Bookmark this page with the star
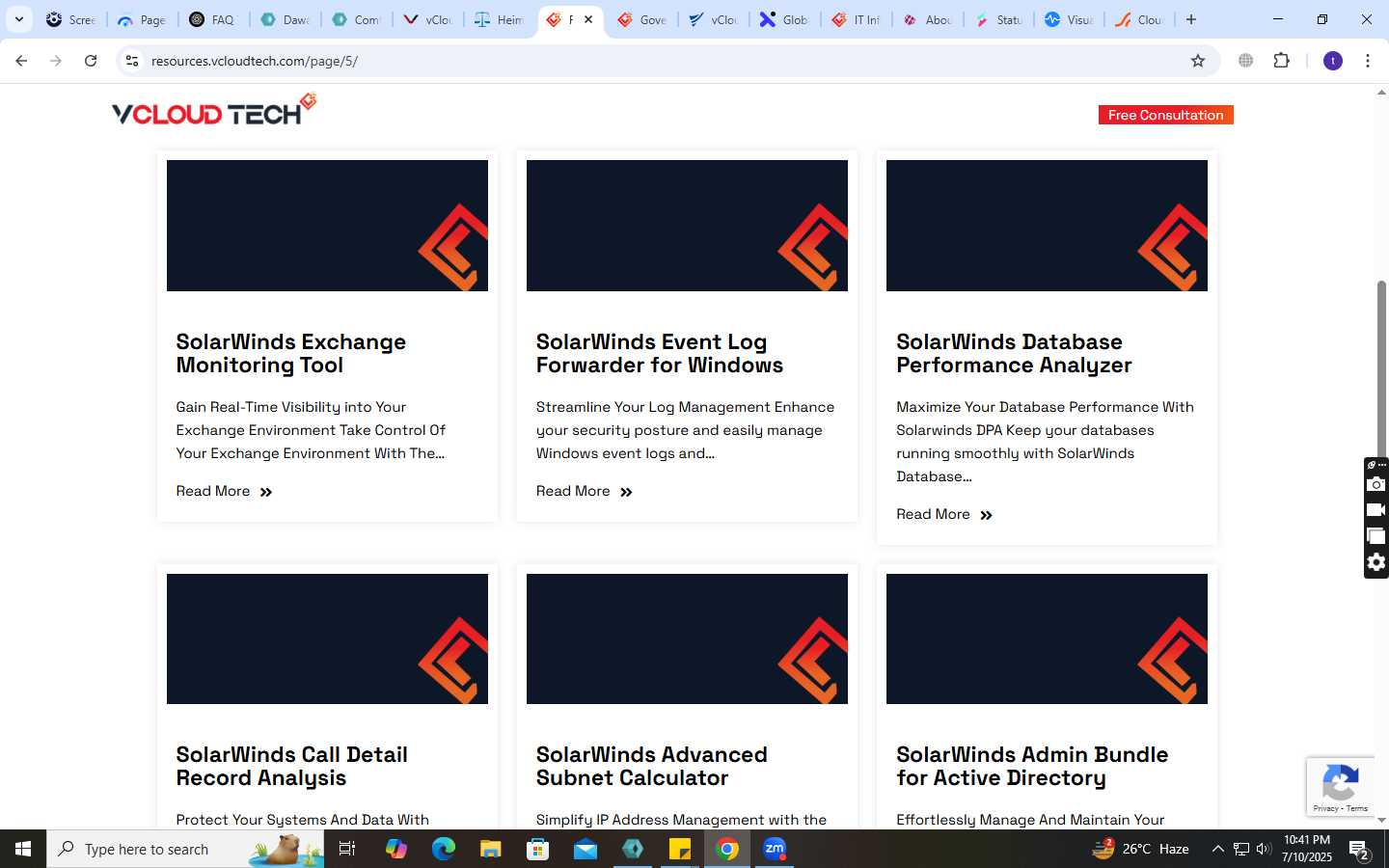This screenshot has width=1389, height=868. [1198, 61]
